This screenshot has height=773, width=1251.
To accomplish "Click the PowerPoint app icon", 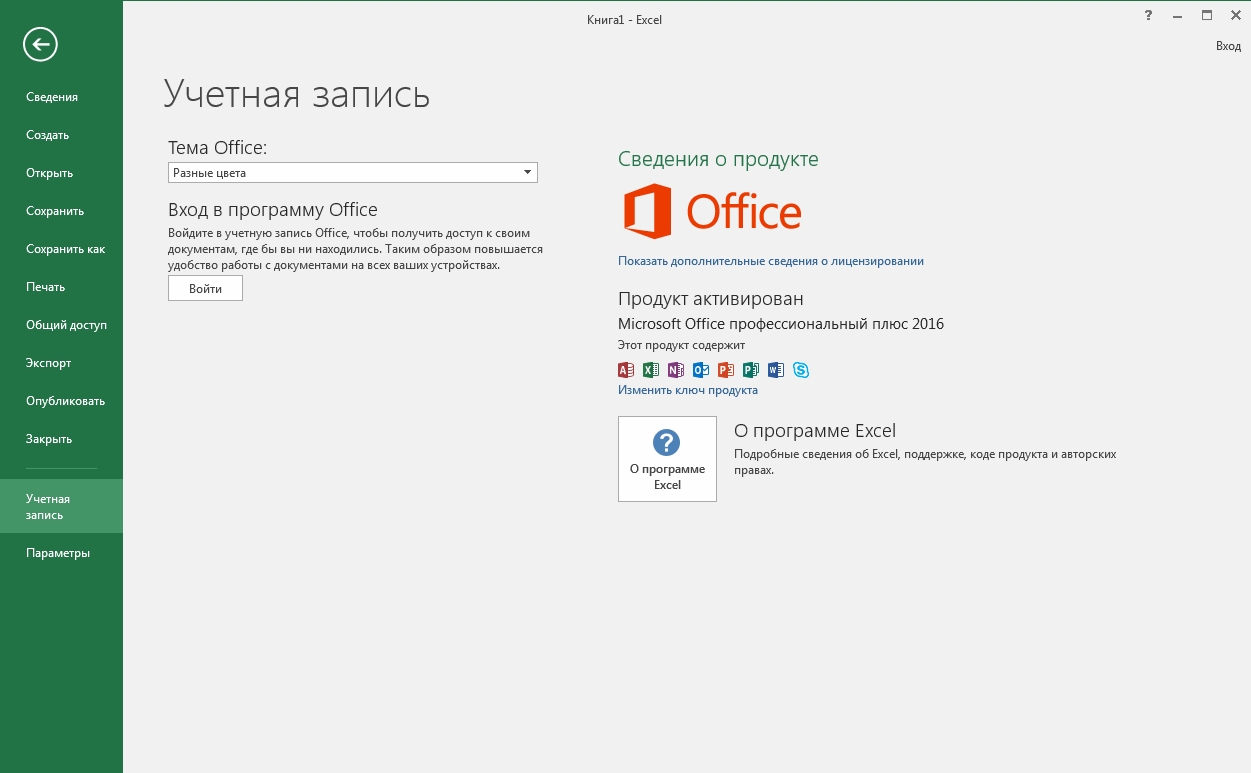I will (726, 370).
